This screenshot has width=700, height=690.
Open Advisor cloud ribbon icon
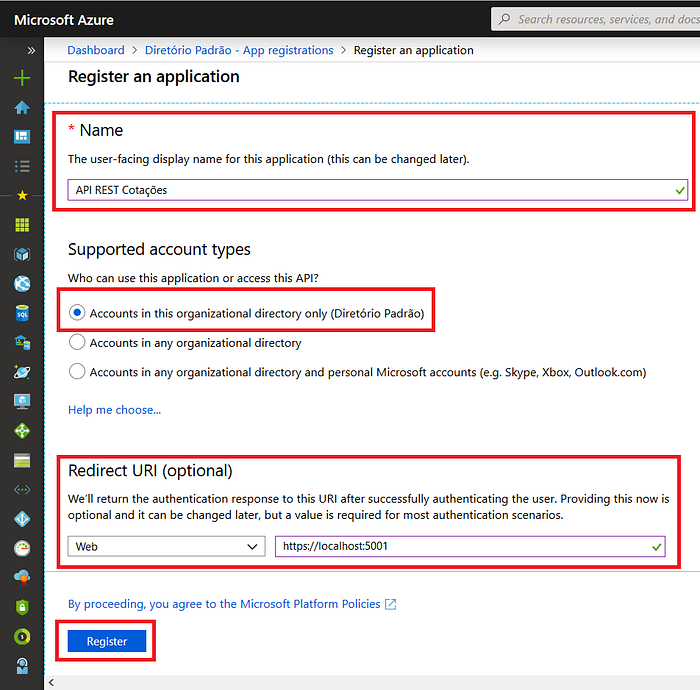click(22, 578)
